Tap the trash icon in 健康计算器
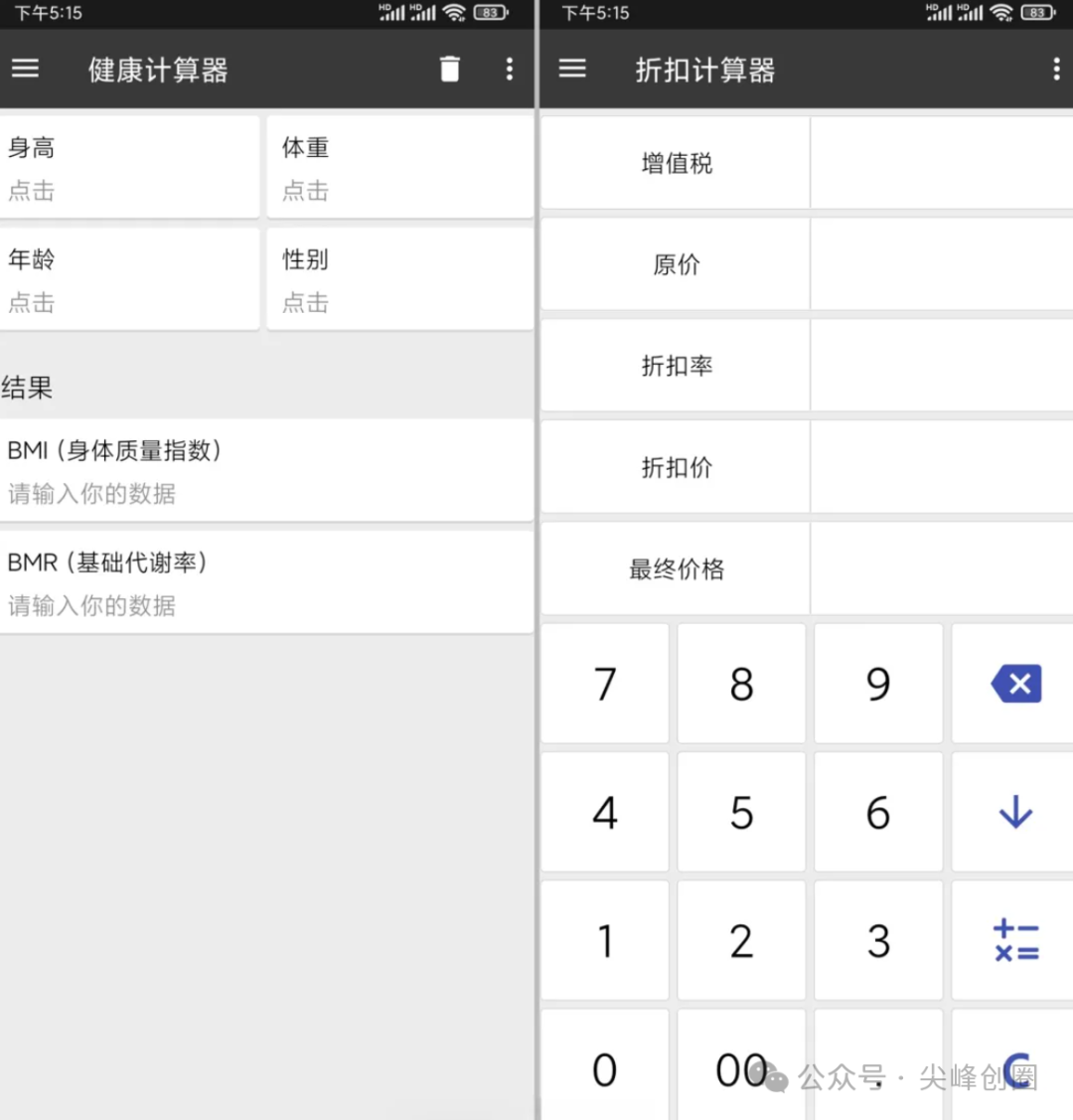Image resolution: width=1073 pixels, height=1120 pixels. [x=450, y=69]
